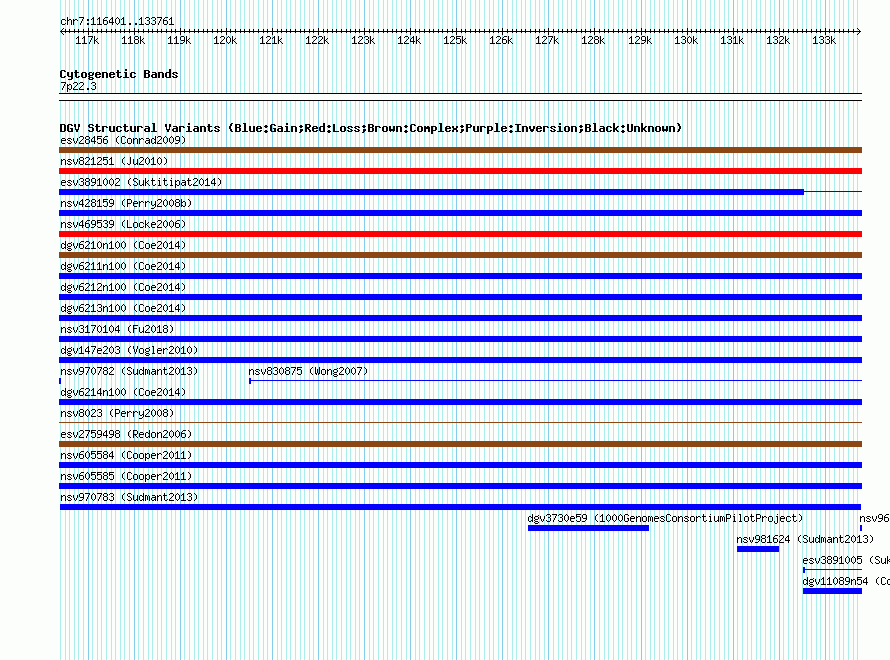Click dgv6214n100 (Coe2014) label

[x=123, y=392]
